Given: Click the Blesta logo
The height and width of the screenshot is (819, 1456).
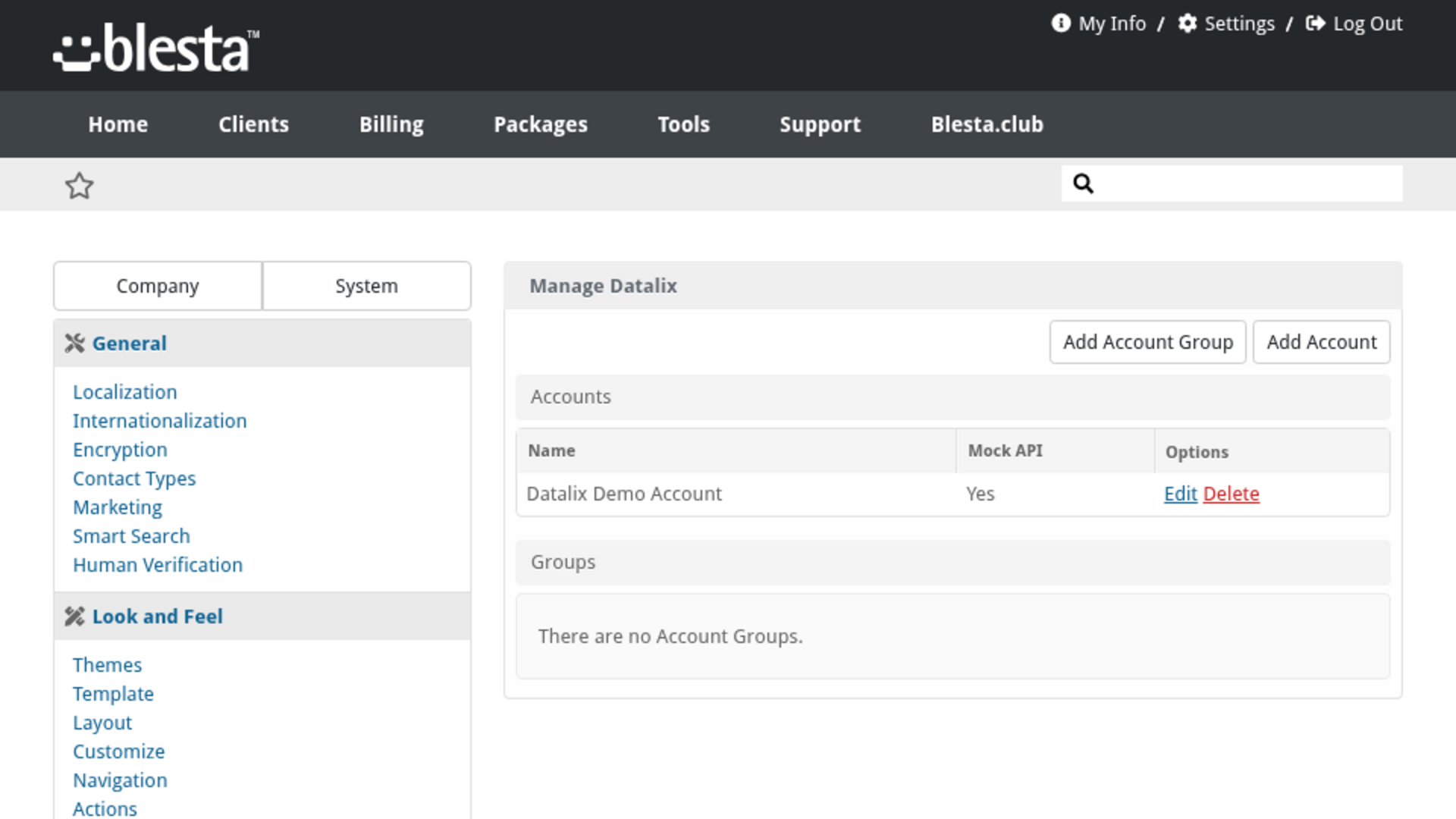Looking at the screenshot, I should [156, 48].
